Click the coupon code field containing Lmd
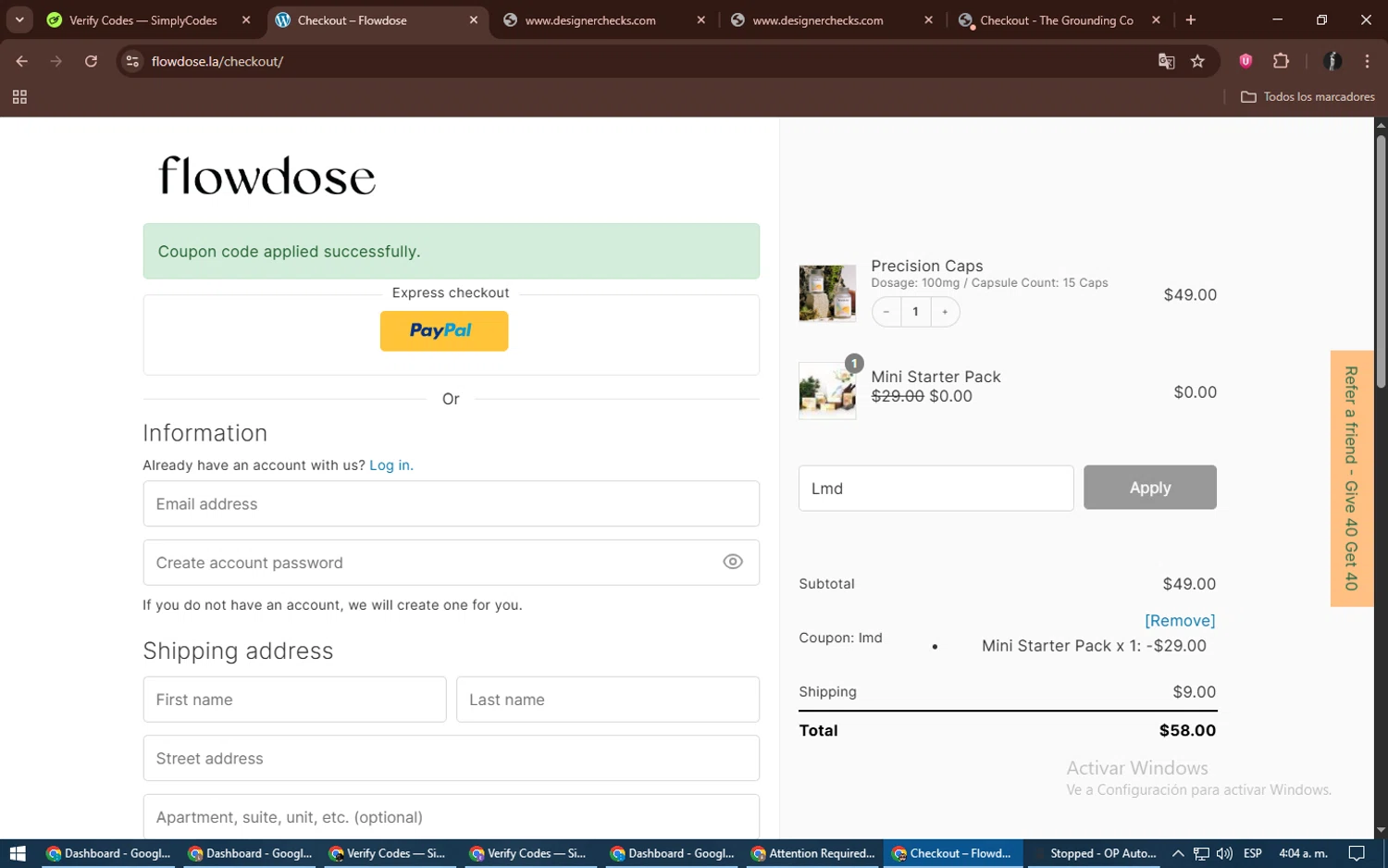The width and height of the screenshot is (1388, 868). tap(936, 489)
